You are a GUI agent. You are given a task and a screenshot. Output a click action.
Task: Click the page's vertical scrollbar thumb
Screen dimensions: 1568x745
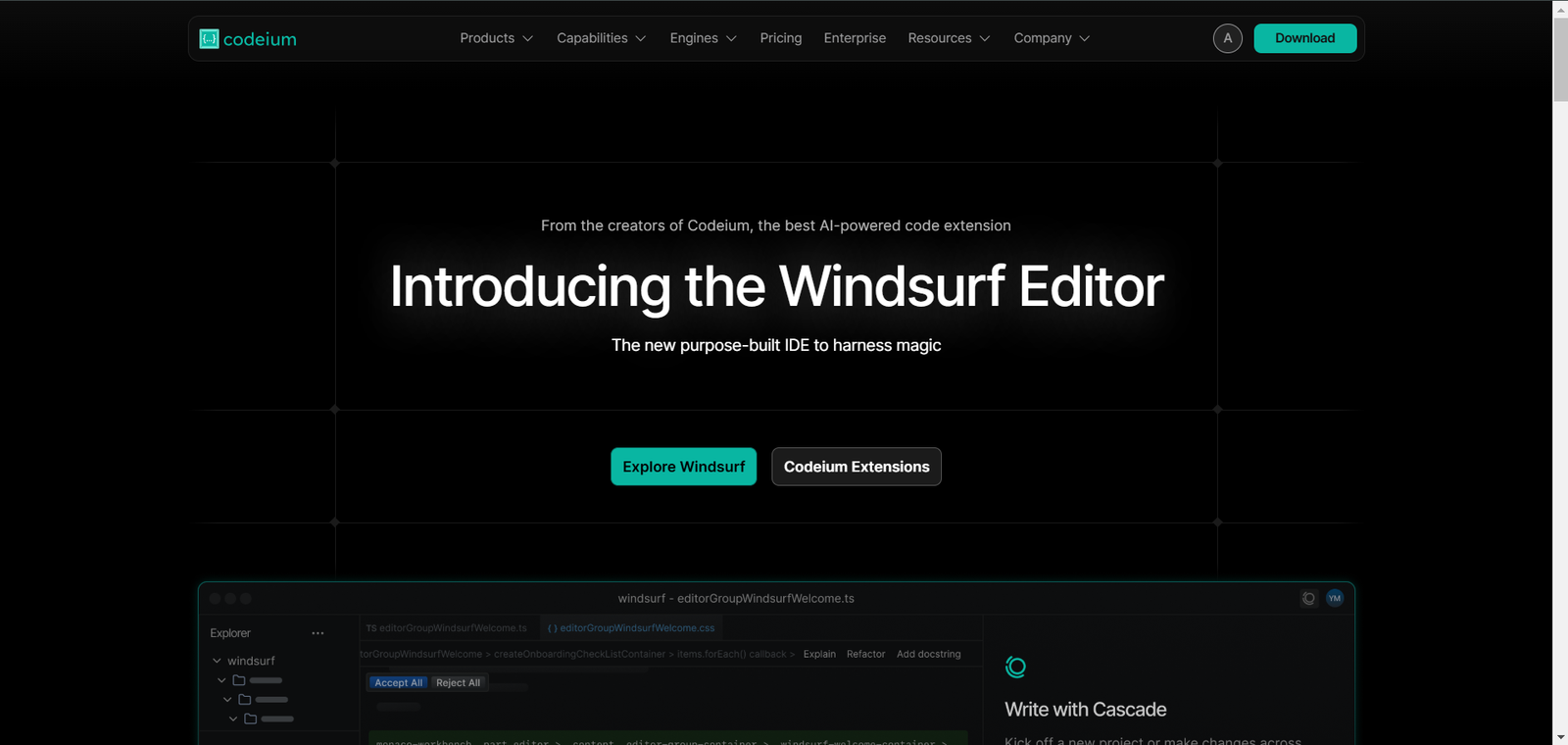coord(1560,58)
